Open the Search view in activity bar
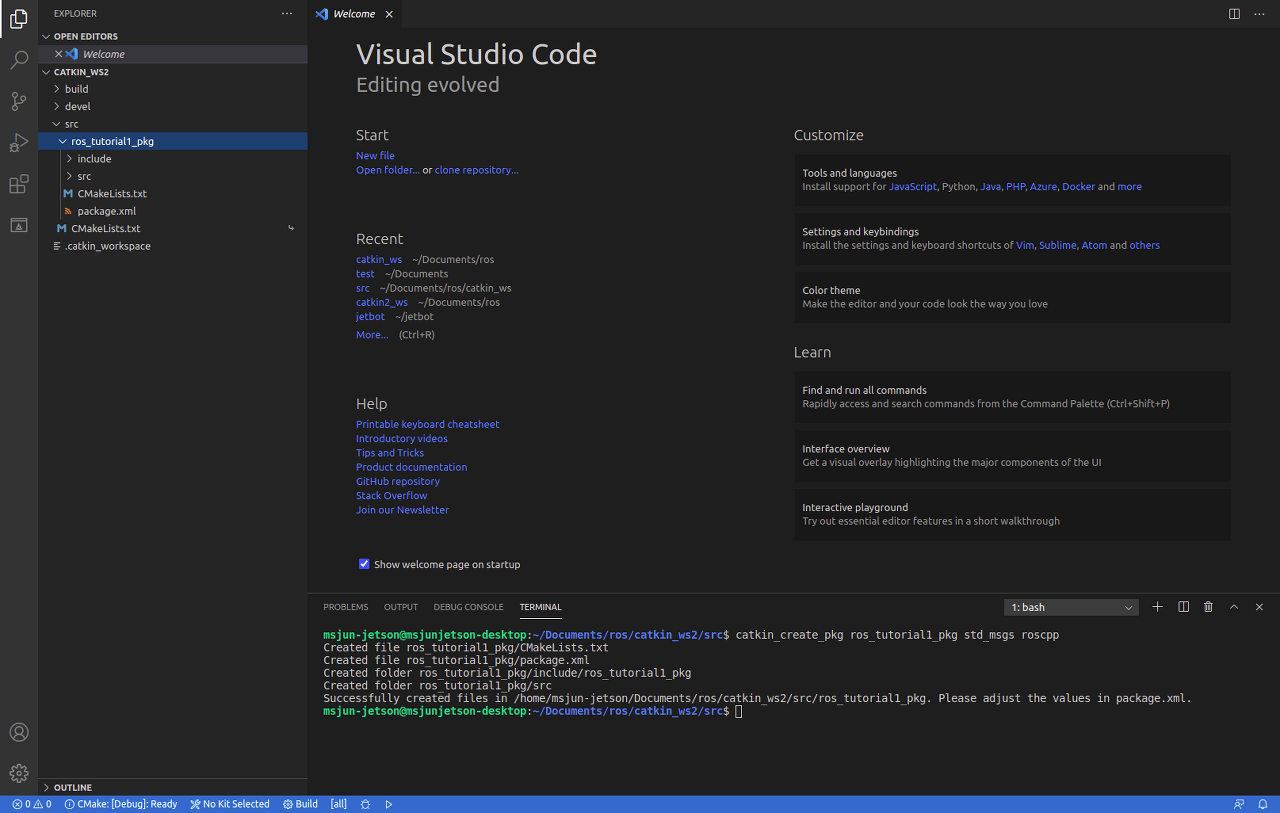 coord(18,60)
